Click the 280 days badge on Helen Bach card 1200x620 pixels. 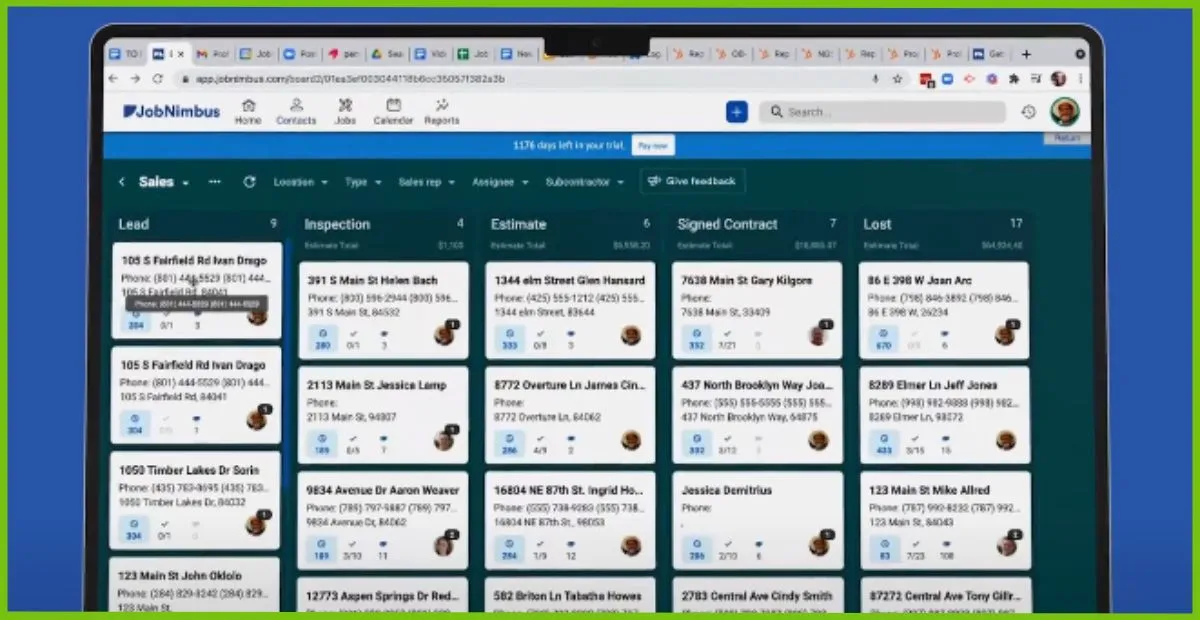tap(323, 339)
